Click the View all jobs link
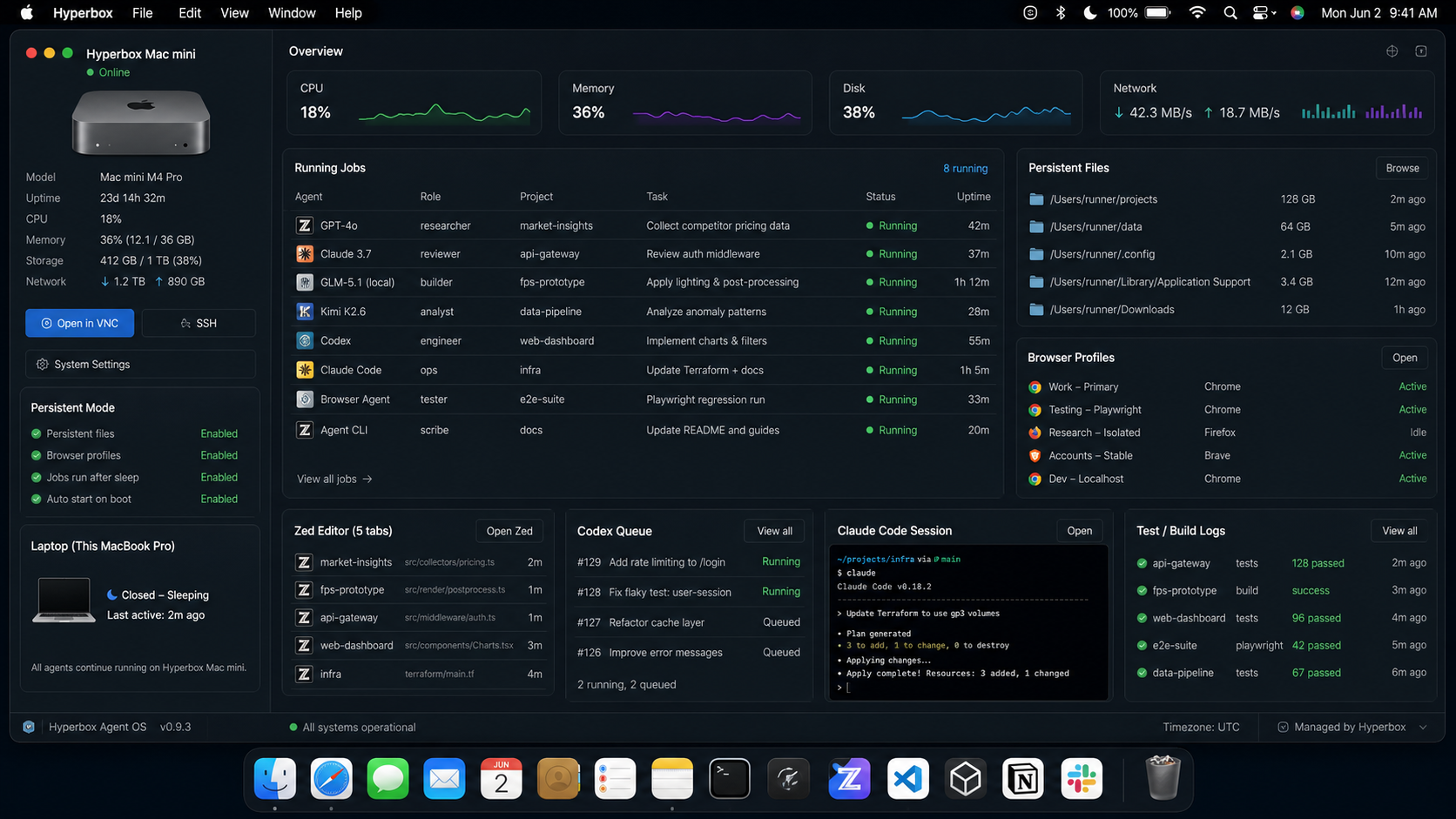The width and height of the screenshot is (1456, 819). pyautogui.click(x=334, y=479)
